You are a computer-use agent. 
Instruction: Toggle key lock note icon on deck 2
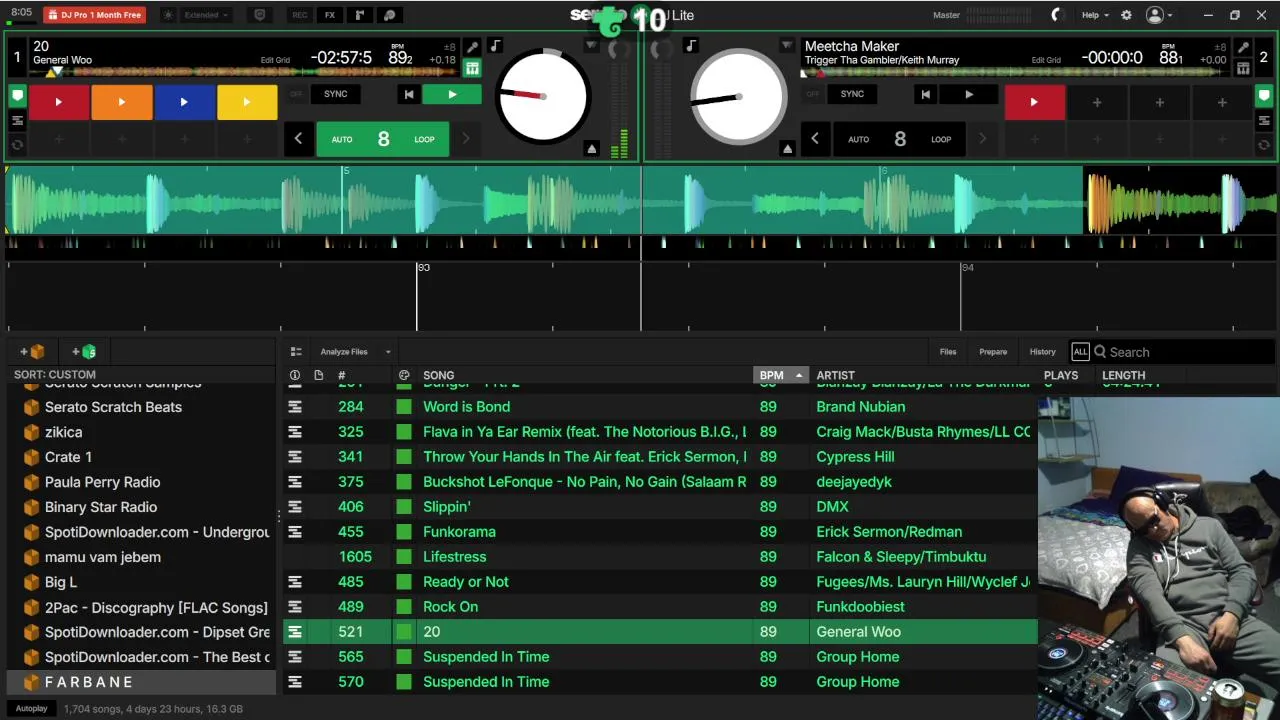[691, 46]
